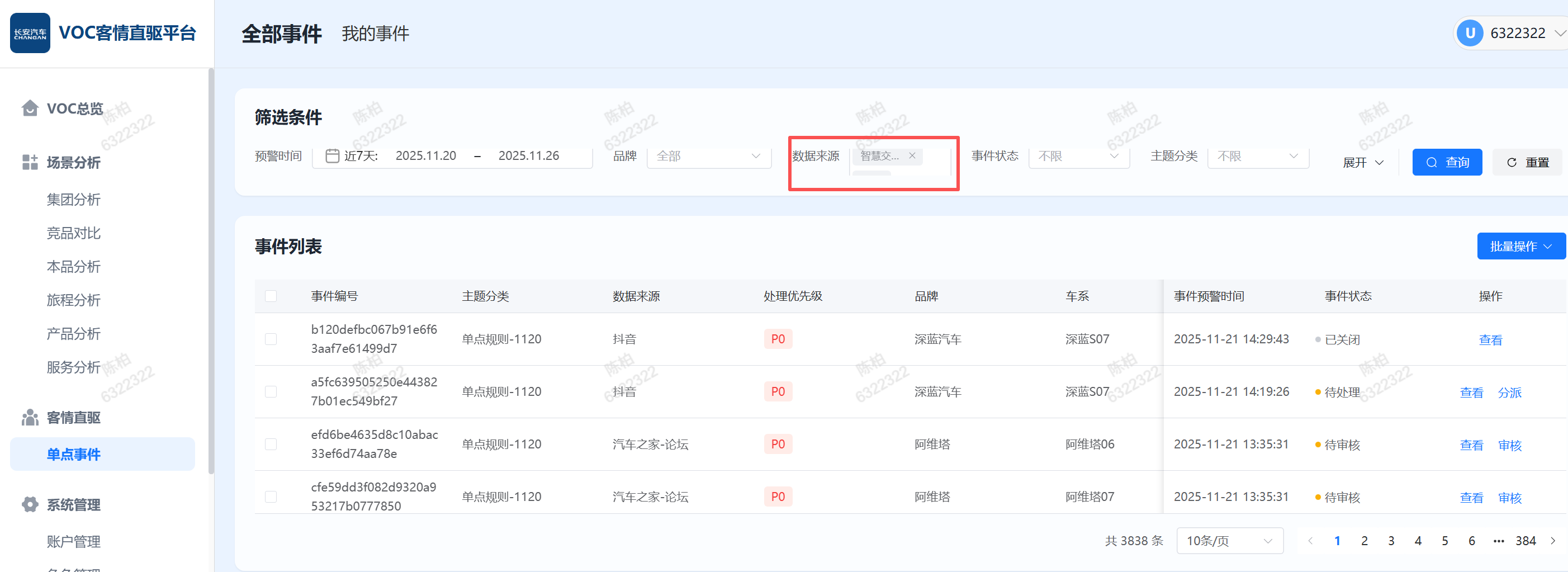Go to next page arrow
The width and height of the screenshot is (1568, 572).
(x=1552, y=540)
